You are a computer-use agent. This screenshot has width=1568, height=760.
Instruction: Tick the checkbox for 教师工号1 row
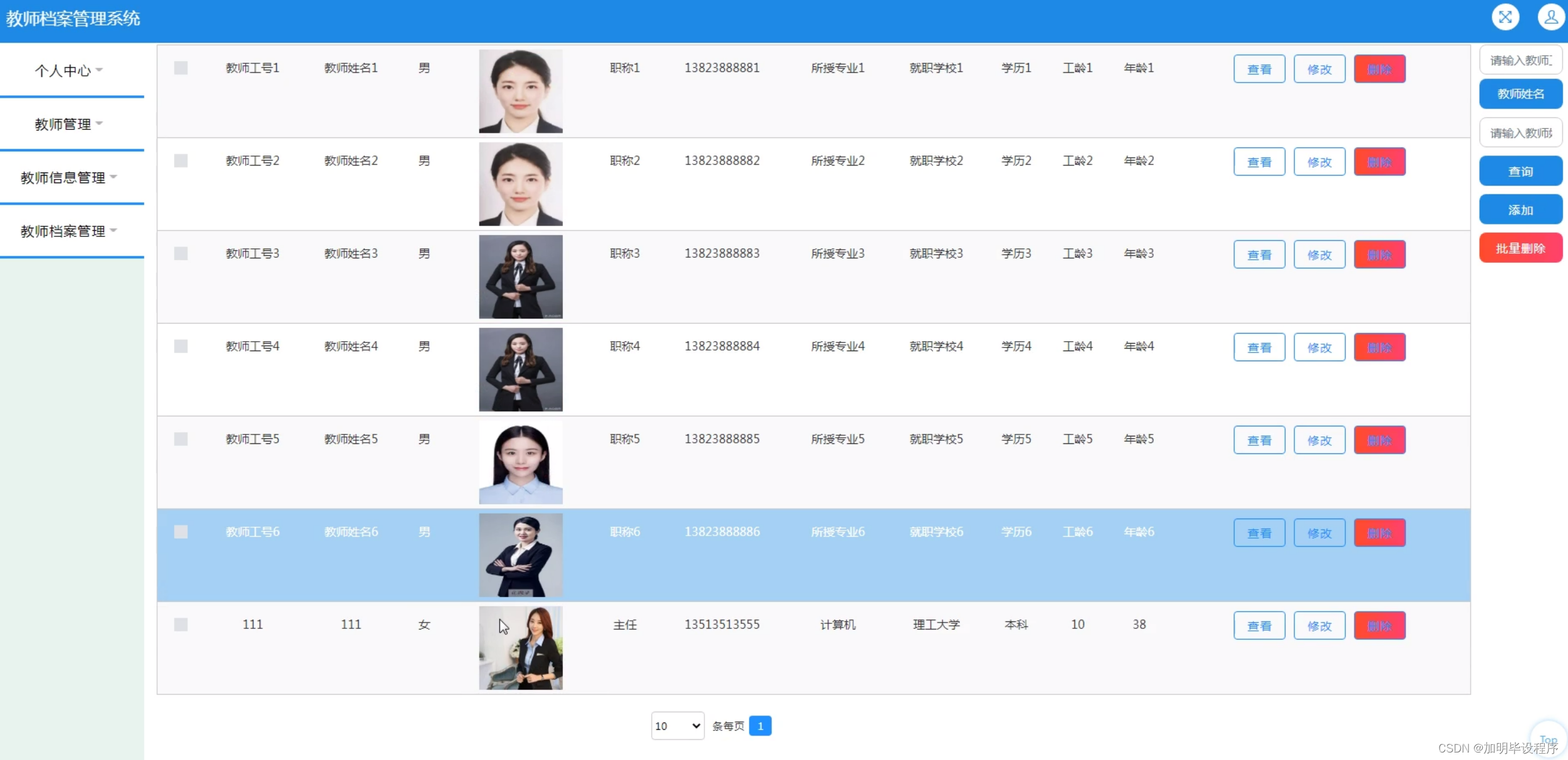(x=180, y=68)
